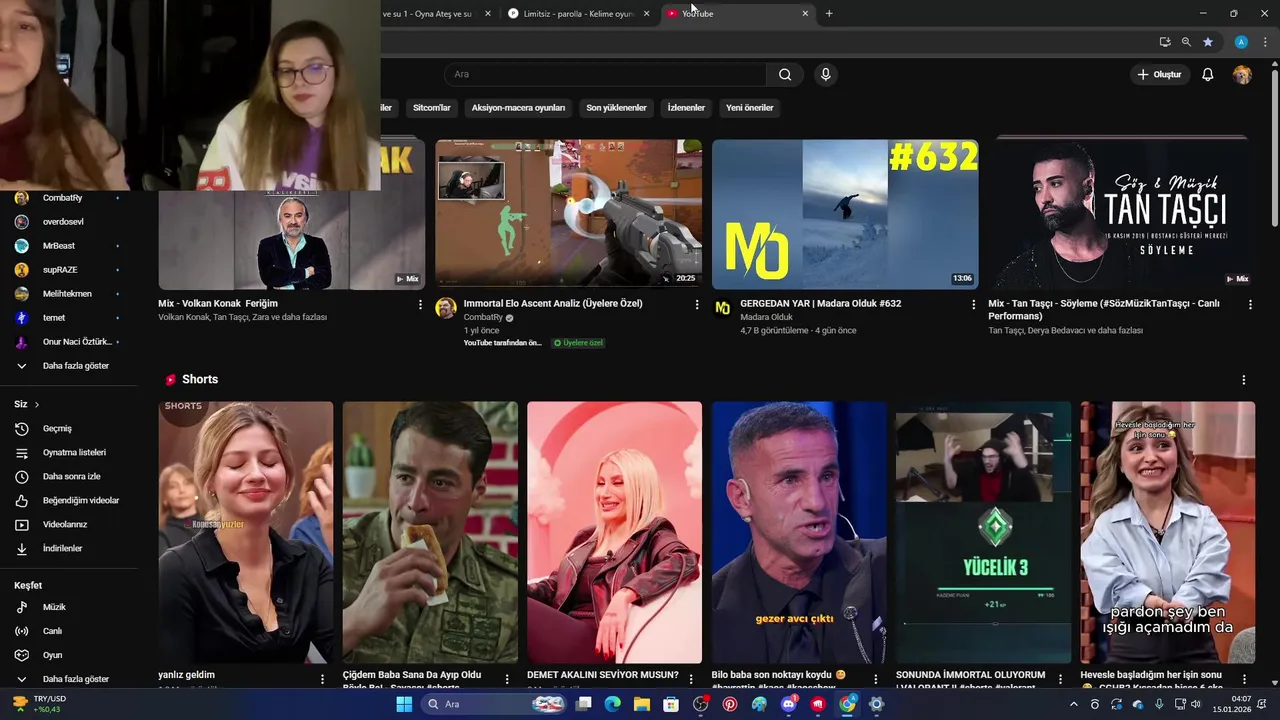Open the Shorts shelf options menu
Screen dimensions: 1280x720
point(1243,380)
